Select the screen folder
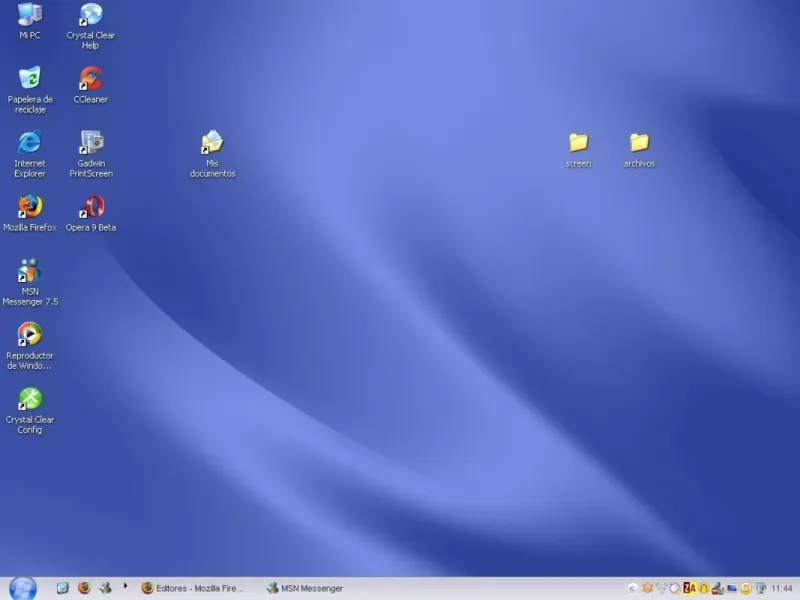Screen dimensions: 800x600 click(578, 150)
